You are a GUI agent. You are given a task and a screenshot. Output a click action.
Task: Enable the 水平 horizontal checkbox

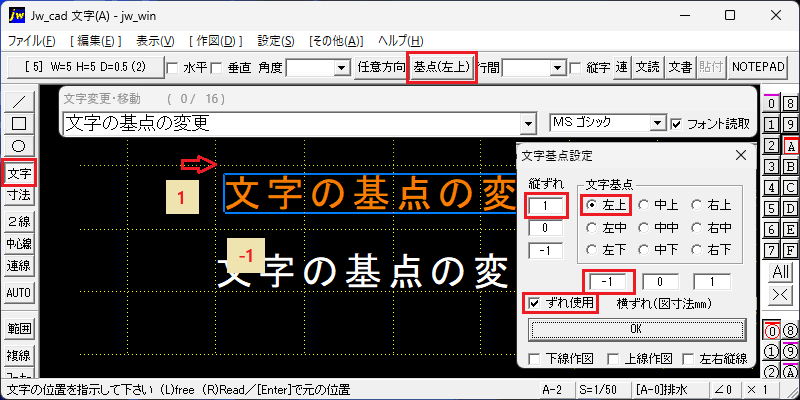click(172, 68)
